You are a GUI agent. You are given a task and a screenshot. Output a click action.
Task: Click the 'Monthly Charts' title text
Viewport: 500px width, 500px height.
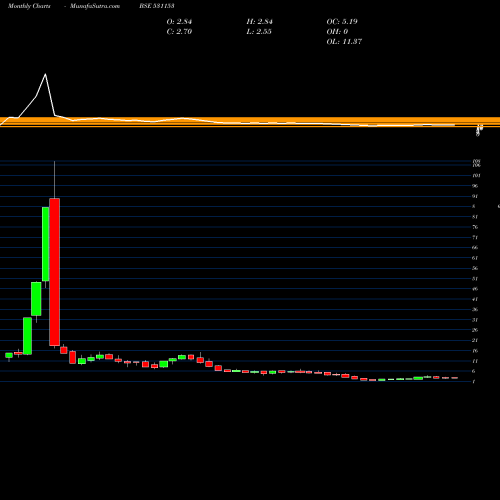[x=29, y=6]
